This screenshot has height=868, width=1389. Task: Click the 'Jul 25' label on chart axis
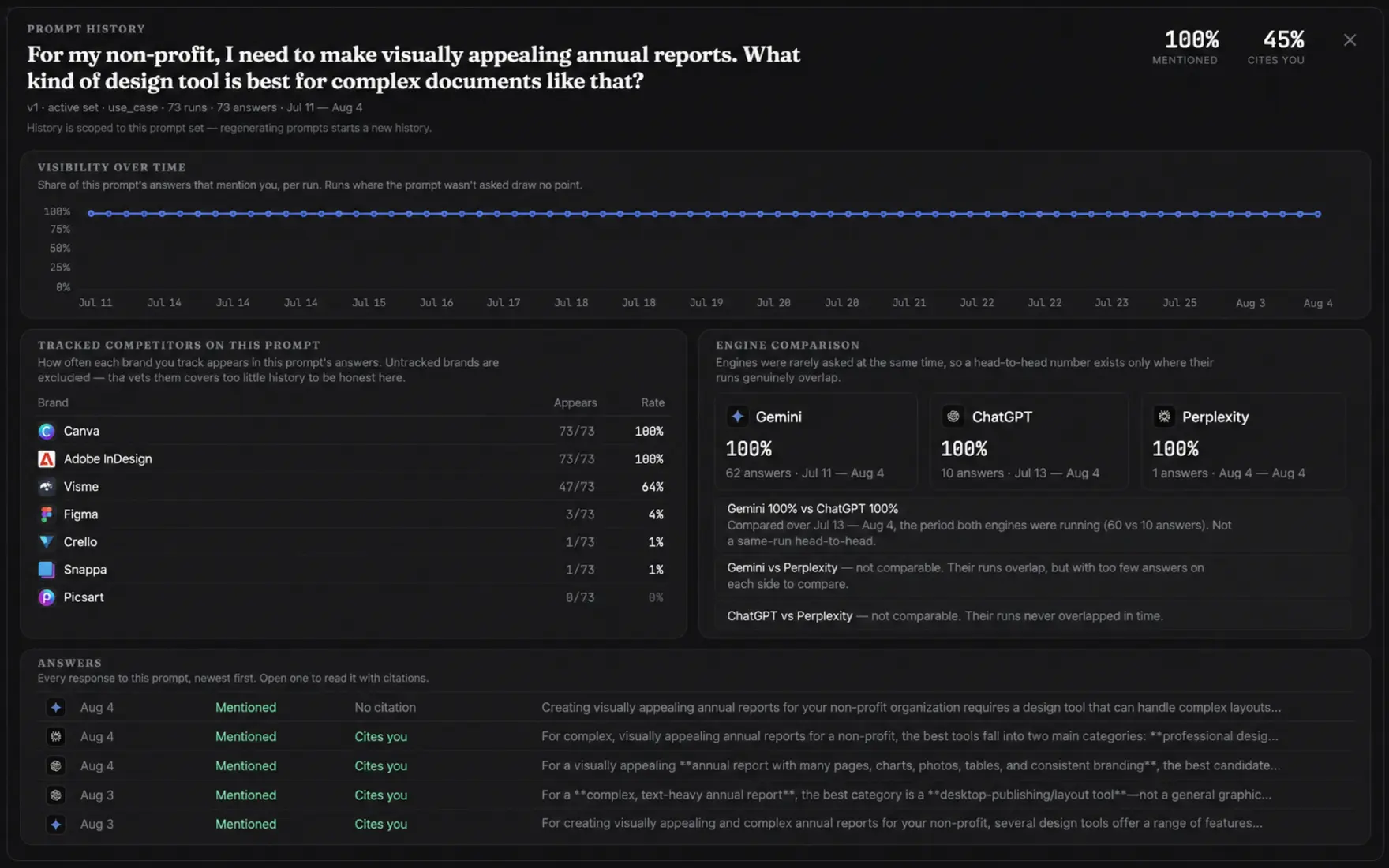(x=1179, y=302)
